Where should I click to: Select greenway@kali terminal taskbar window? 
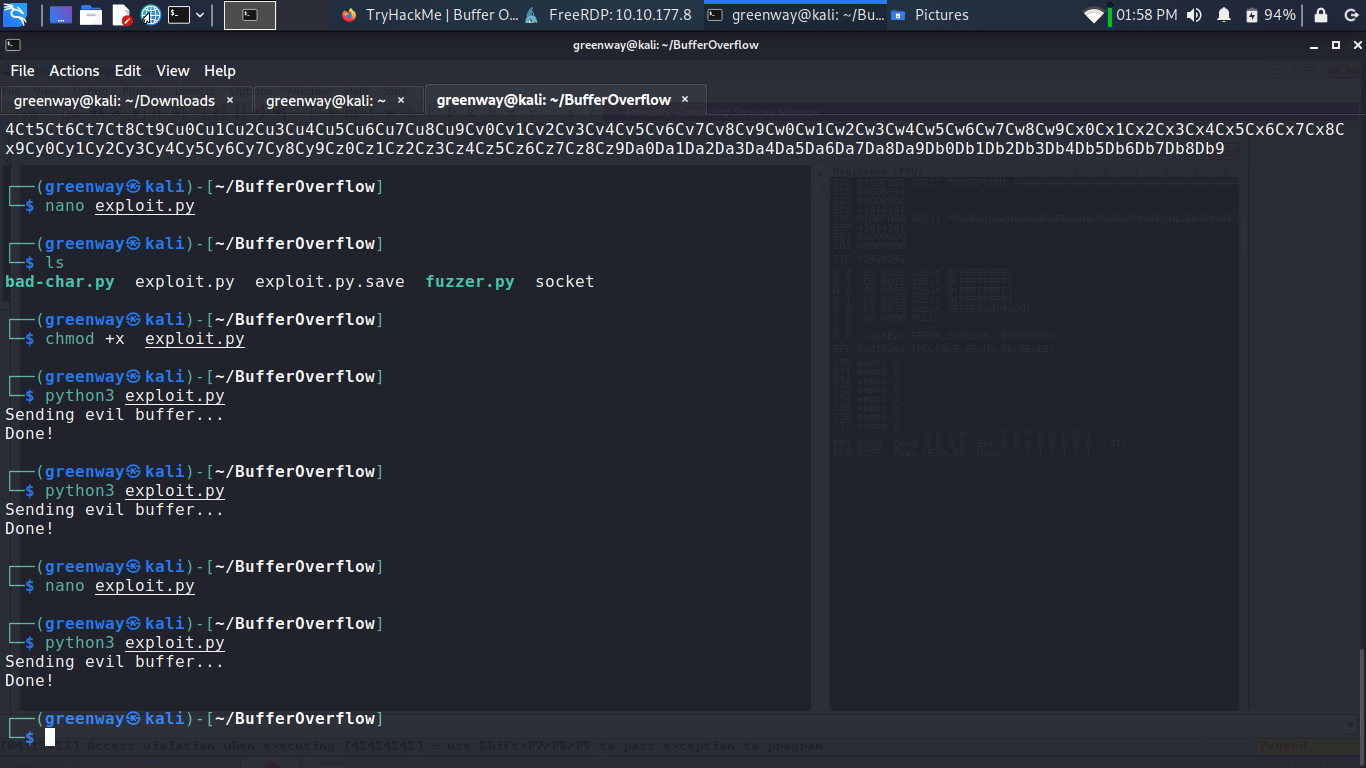coord(795,15)
